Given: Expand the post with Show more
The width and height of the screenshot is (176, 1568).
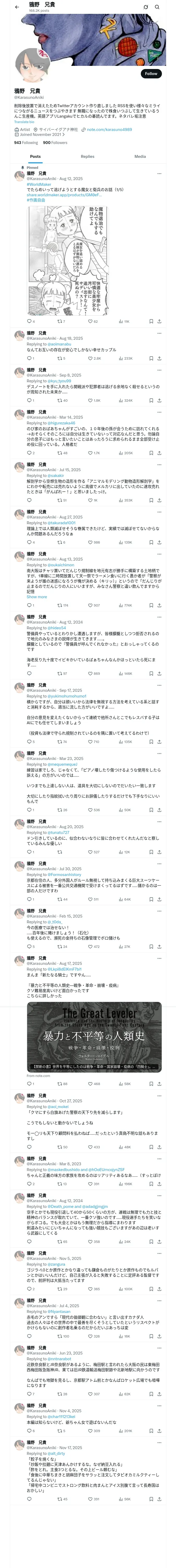Looking at the screenshot, I should [37, 597].
